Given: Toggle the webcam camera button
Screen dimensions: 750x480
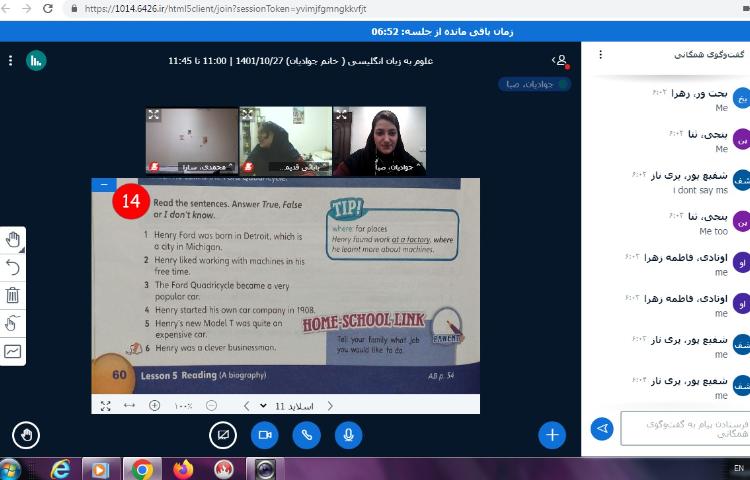Looking at the screenshot, I should click(x=265, y=435).
